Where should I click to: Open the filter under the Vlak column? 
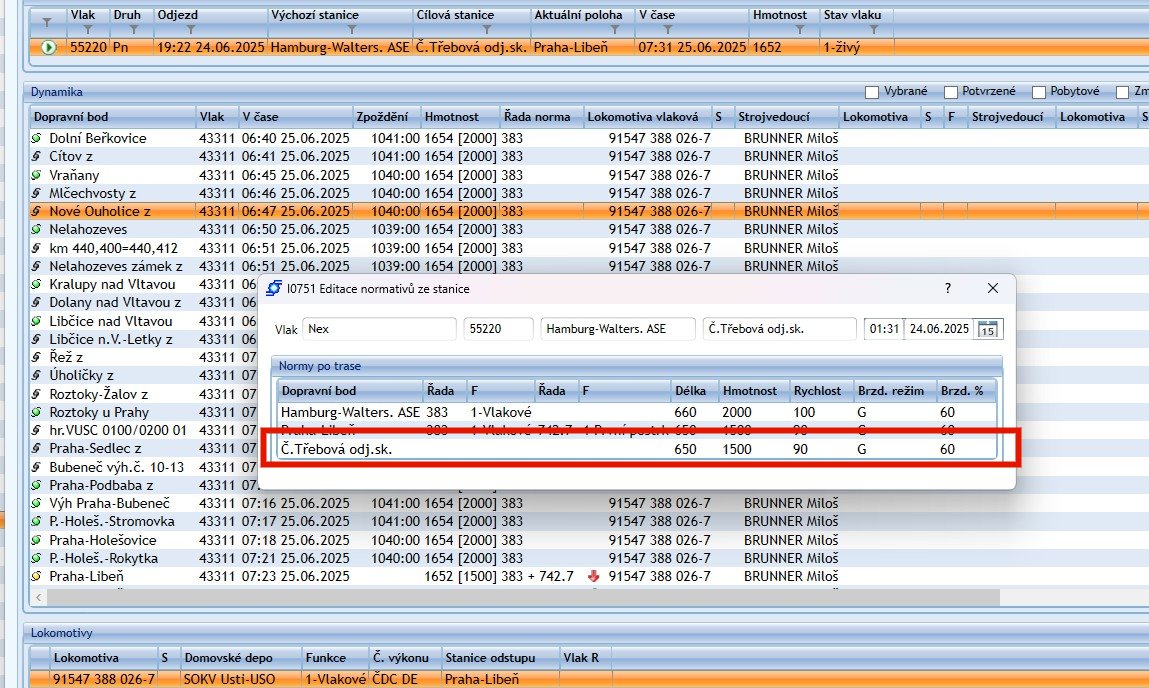(x=88, y=30)
